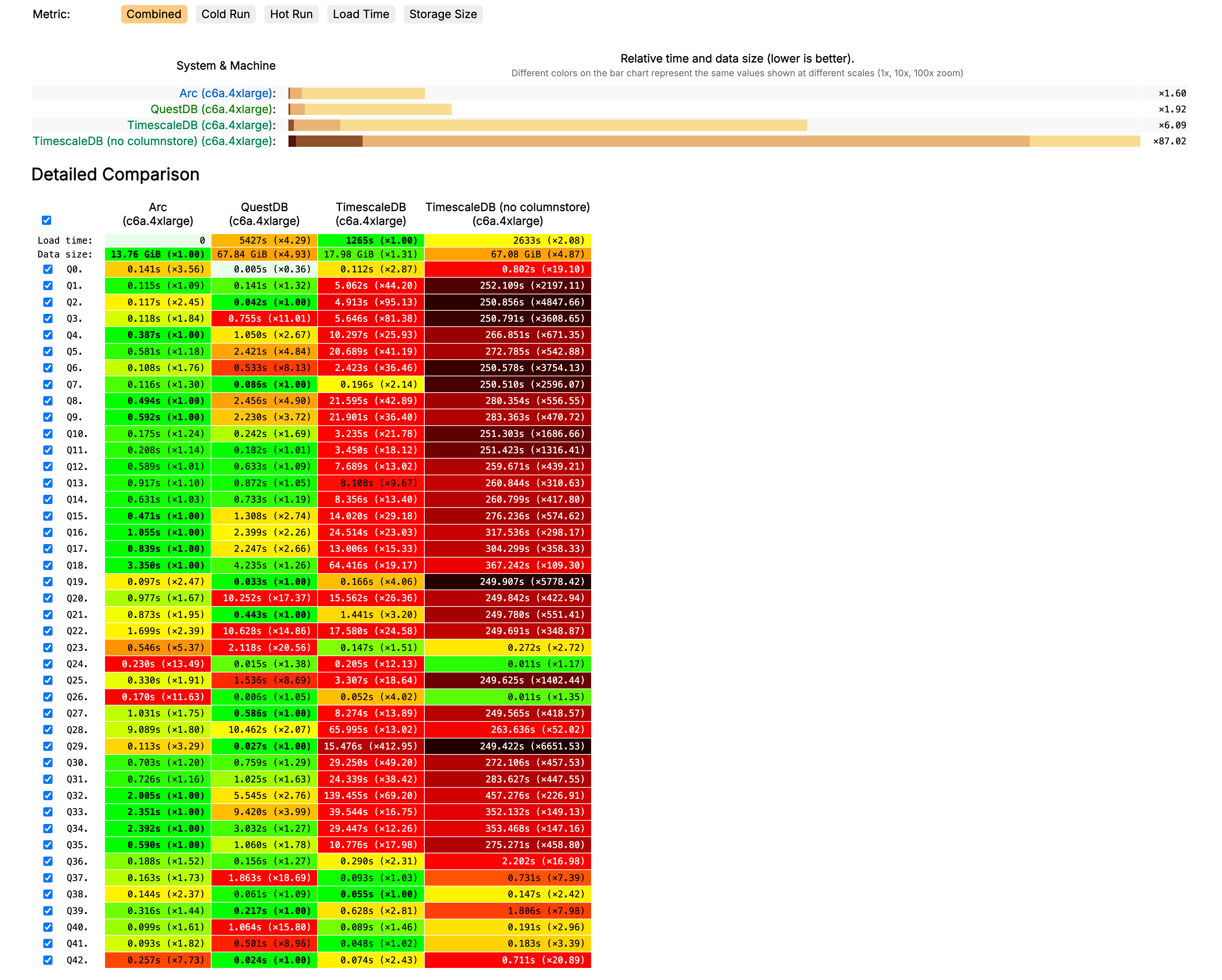Switch to the Hot Run metric

[291, 14]
